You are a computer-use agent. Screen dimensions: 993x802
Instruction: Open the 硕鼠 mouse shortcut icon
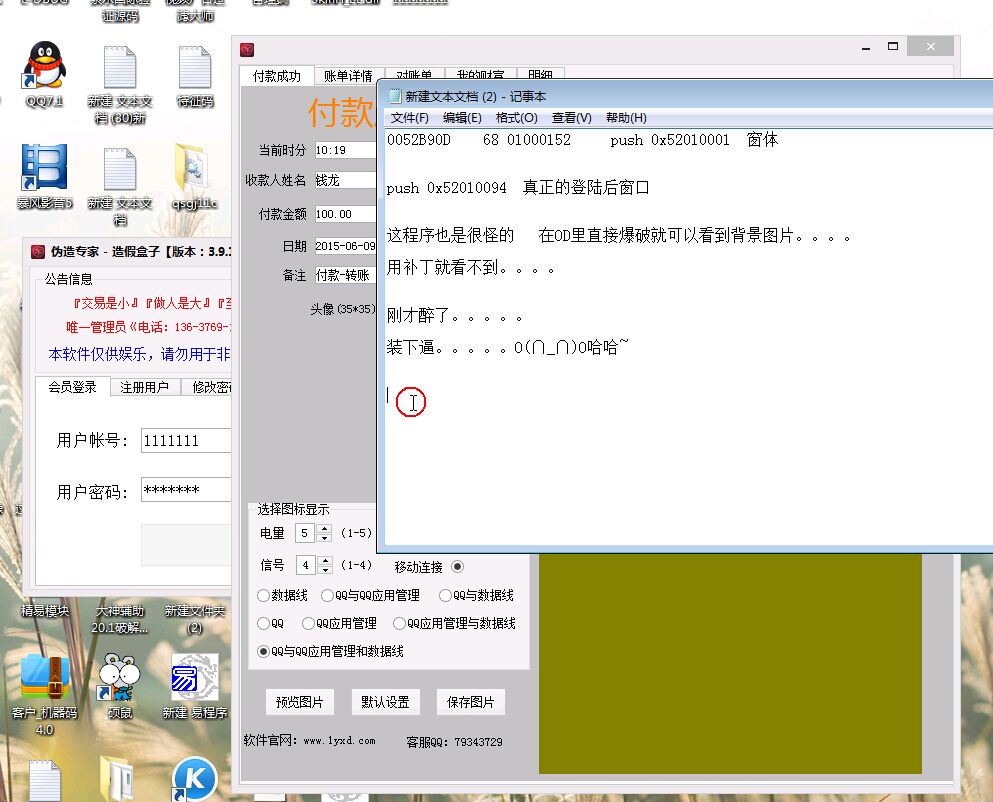tap(119, 686)
